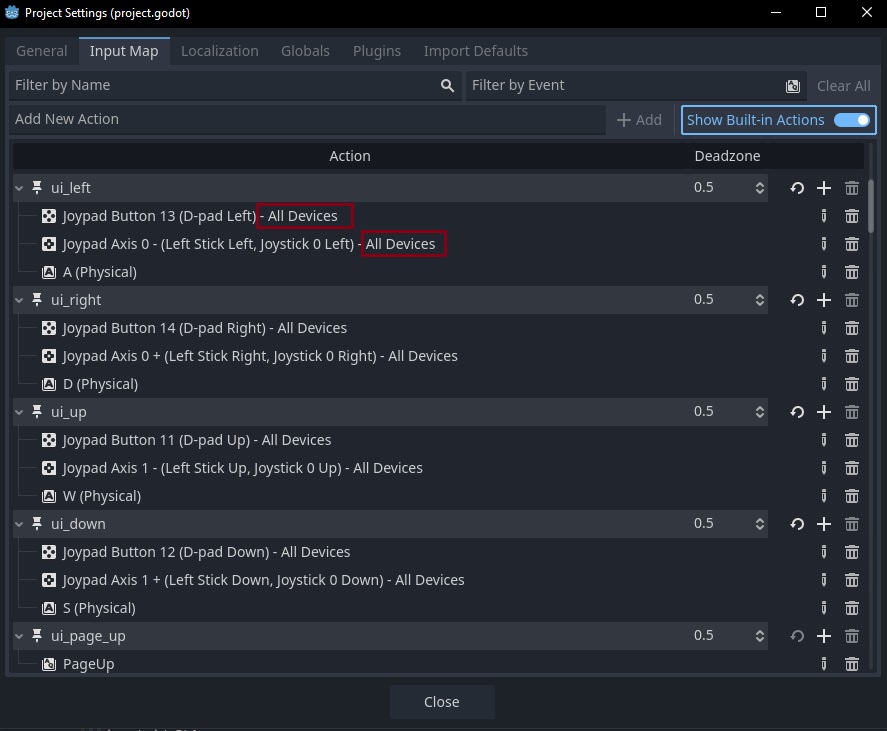Remove the S (Physical) key event

pyautogui.click(x=852, y=608)
